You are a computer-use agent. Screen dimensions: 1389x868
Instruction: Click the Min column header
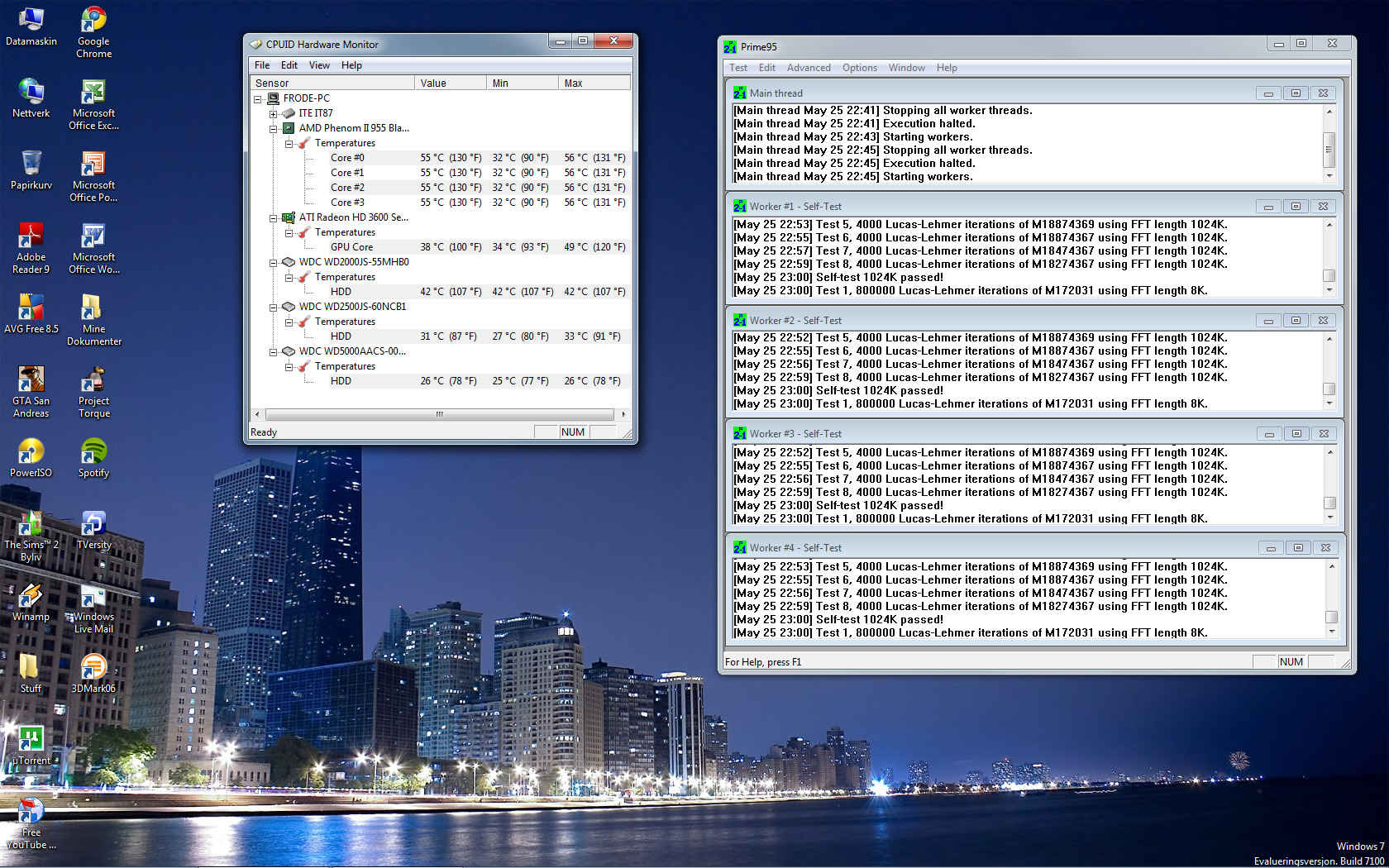[x=523, y=83]
